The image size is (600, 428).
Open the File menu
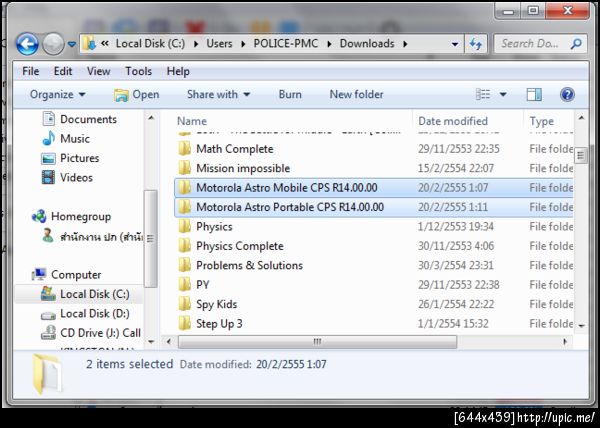pos(31,71)
